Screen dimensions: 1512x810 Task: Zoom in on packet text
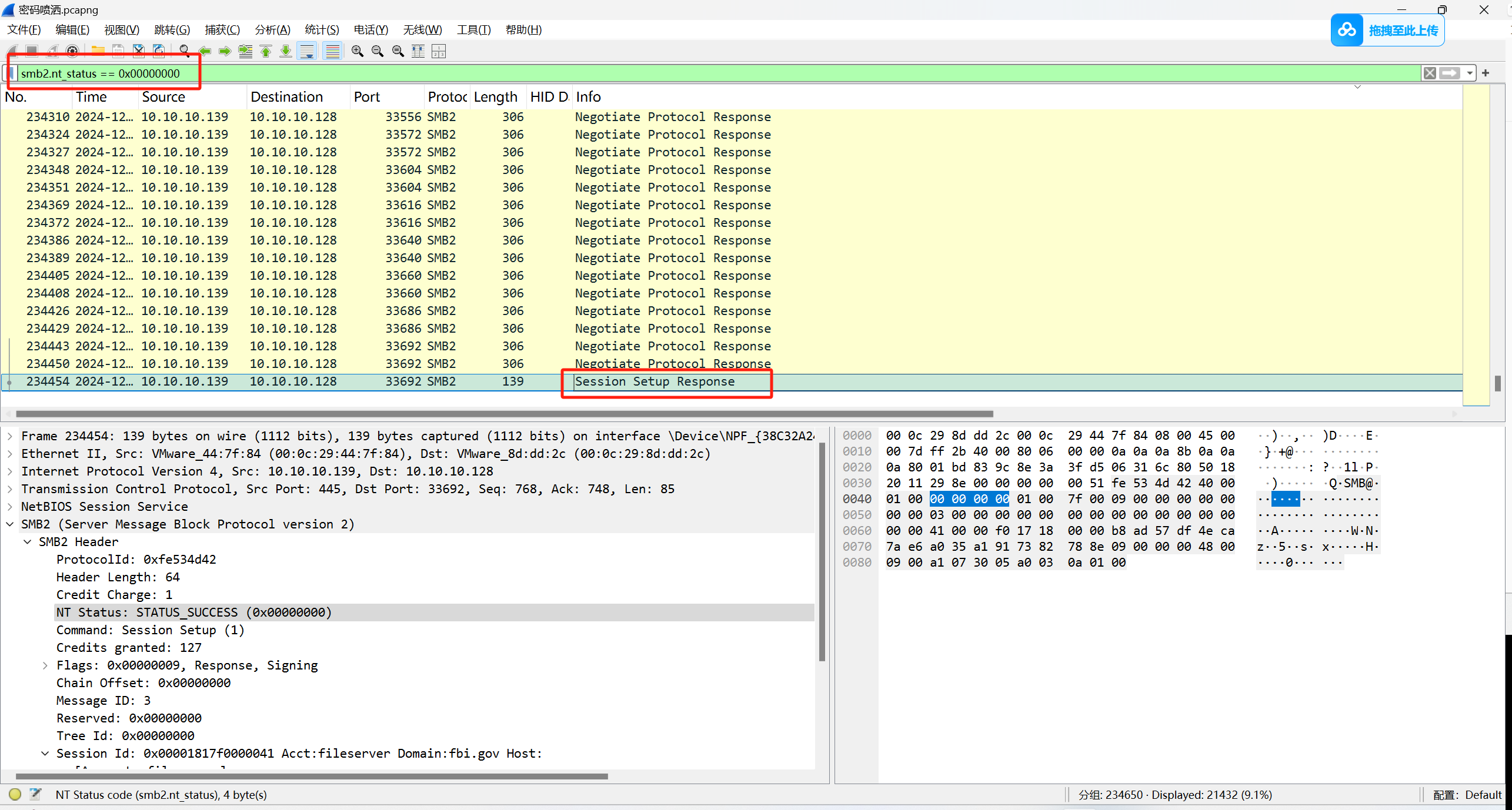point(357,52)
